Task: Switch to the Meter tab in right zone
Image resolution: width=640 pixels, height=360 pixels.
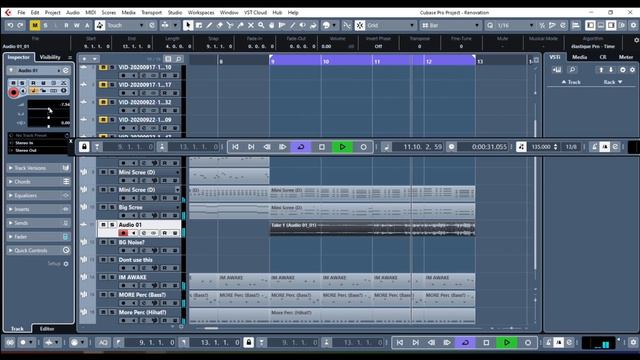Action: pyautogui.click(x=626, y=57)
